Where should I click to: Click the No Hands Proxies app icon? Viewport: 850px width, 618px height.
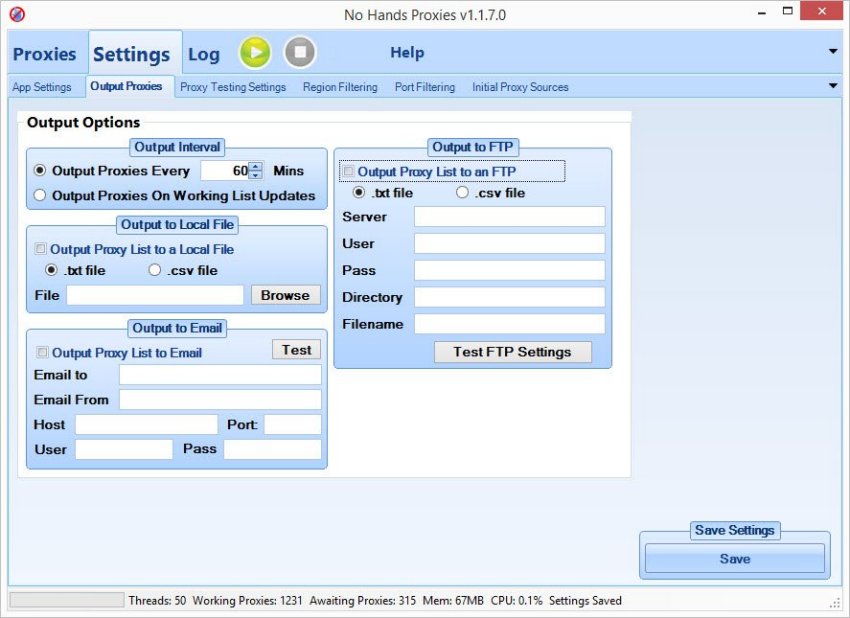(x=17, y=14)
